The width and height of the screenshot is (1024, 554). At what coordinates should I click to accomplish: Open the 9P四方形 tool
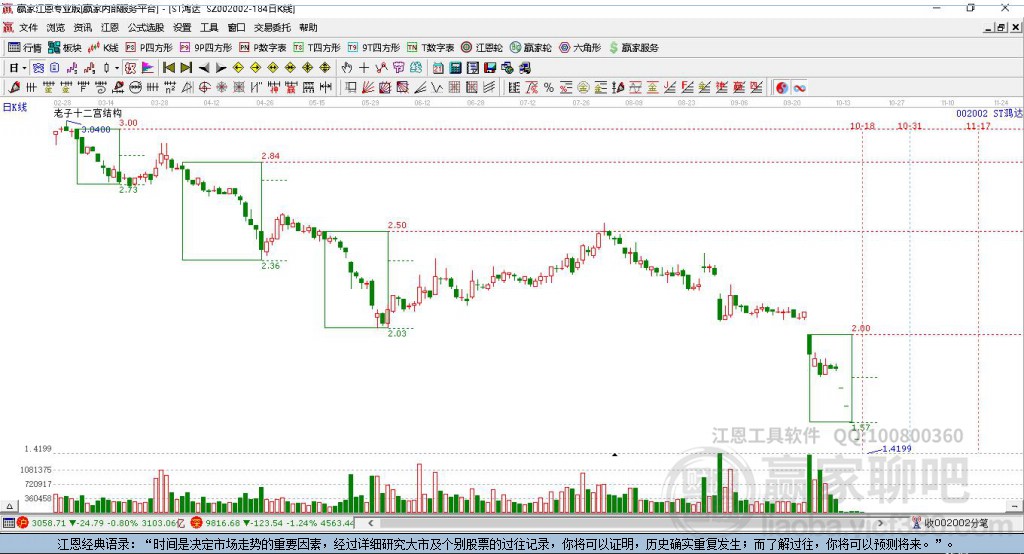[206, 48]
